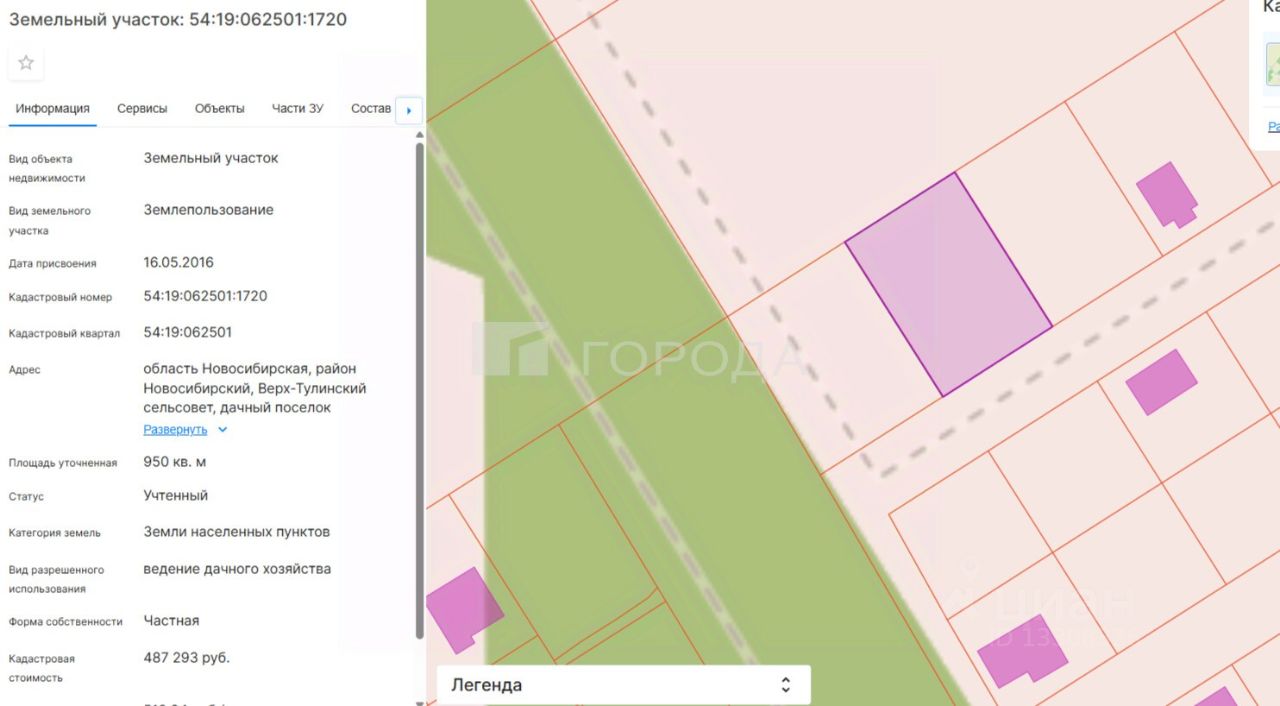
Task: Add the parcel to favorites with star icon
Action: (x=26, y=63)
